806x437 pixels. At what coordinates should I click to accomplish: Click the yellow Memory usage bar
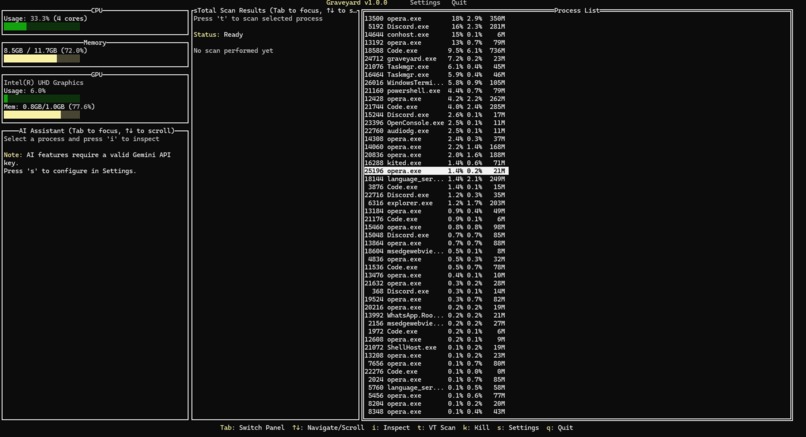(x=42, y=59)
